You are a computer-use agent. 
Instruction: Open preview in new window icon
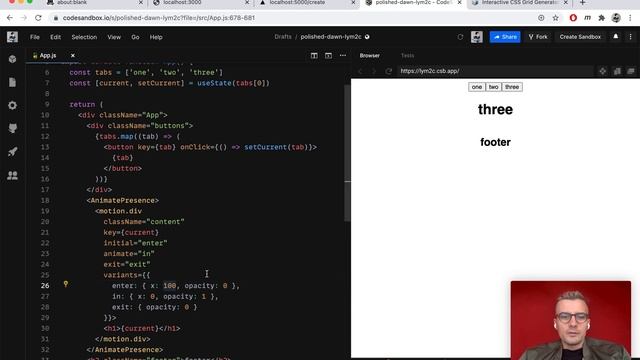pyautogui.click(x=631, y=71)
